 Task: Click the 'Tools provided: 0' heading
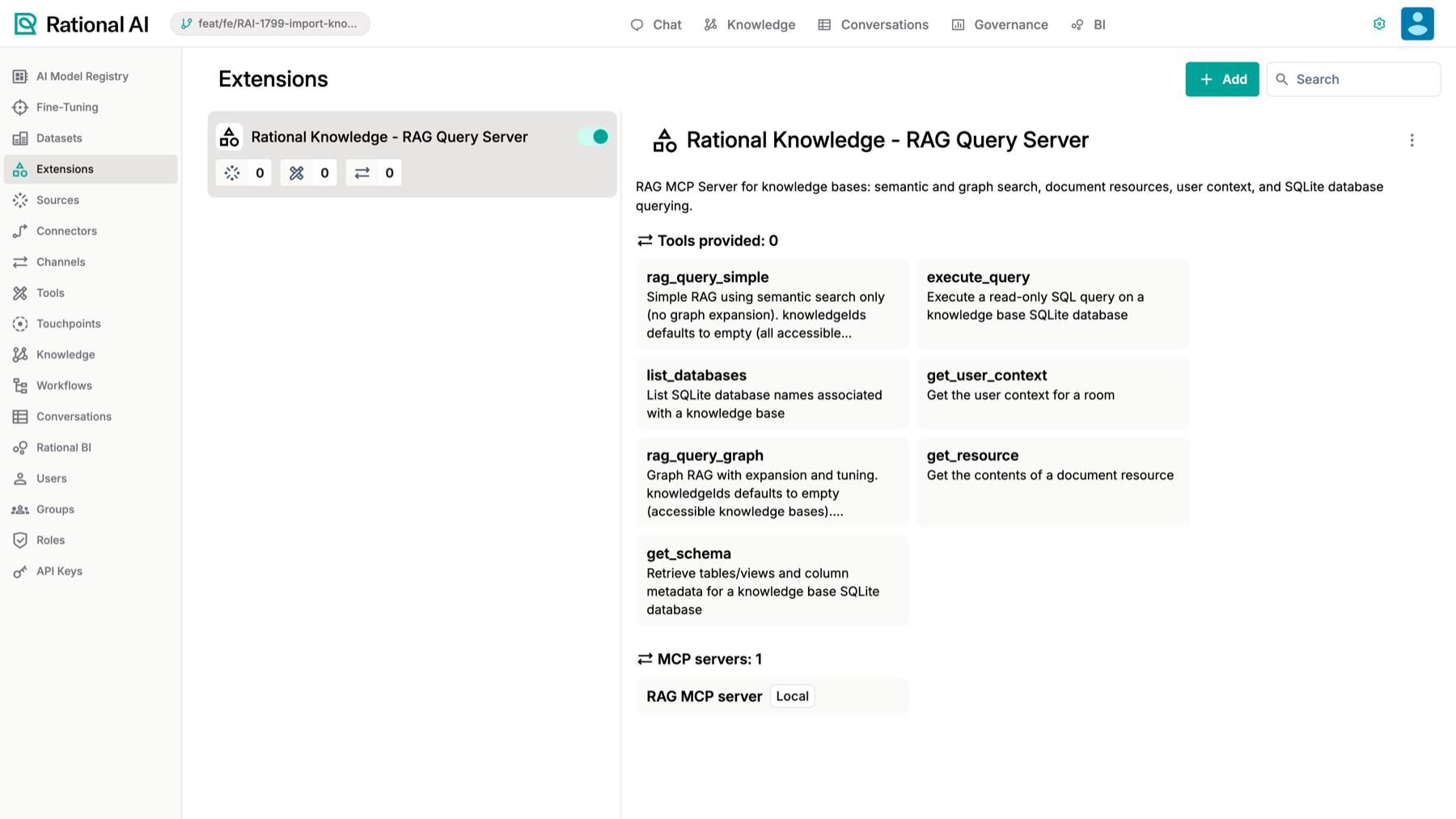point(708,241)
